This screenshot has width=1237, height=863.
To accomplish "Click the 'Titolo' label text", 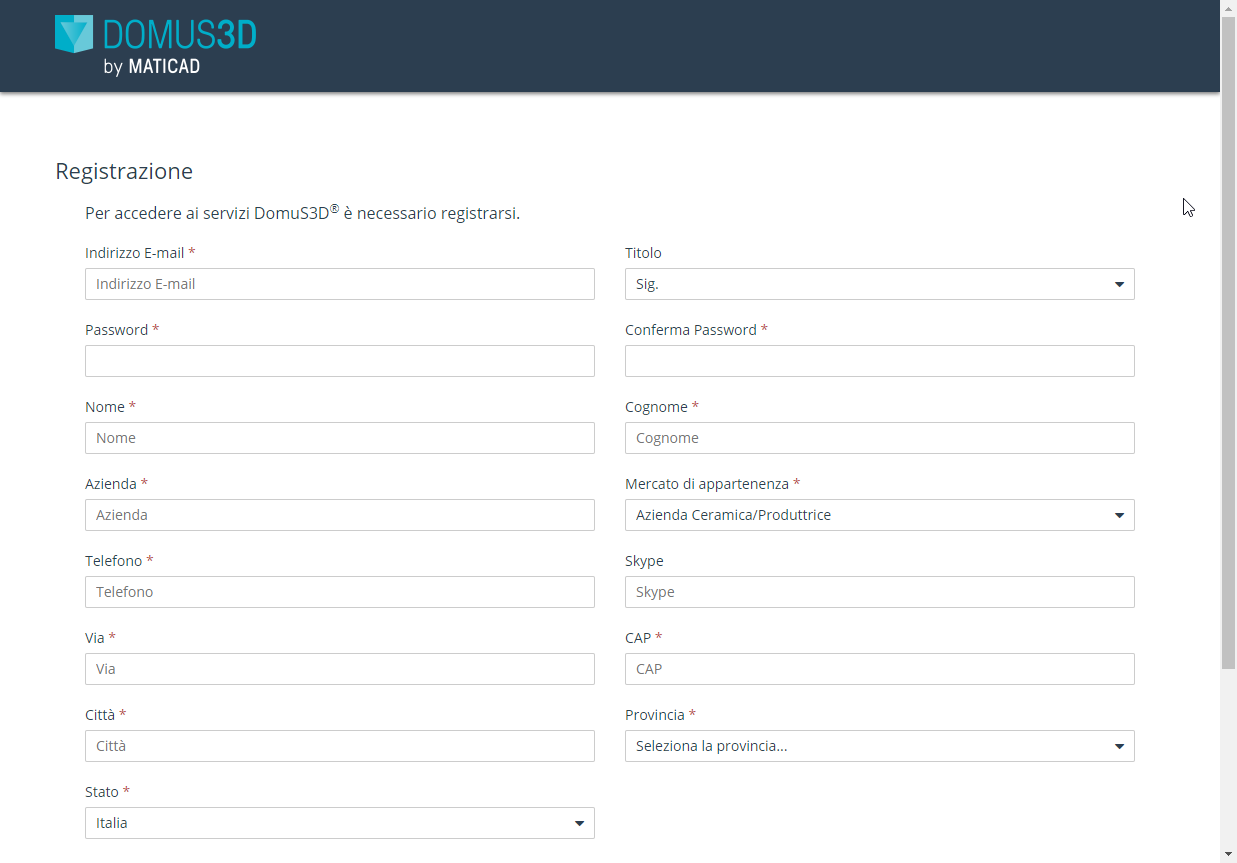I will tap(643, 253).
